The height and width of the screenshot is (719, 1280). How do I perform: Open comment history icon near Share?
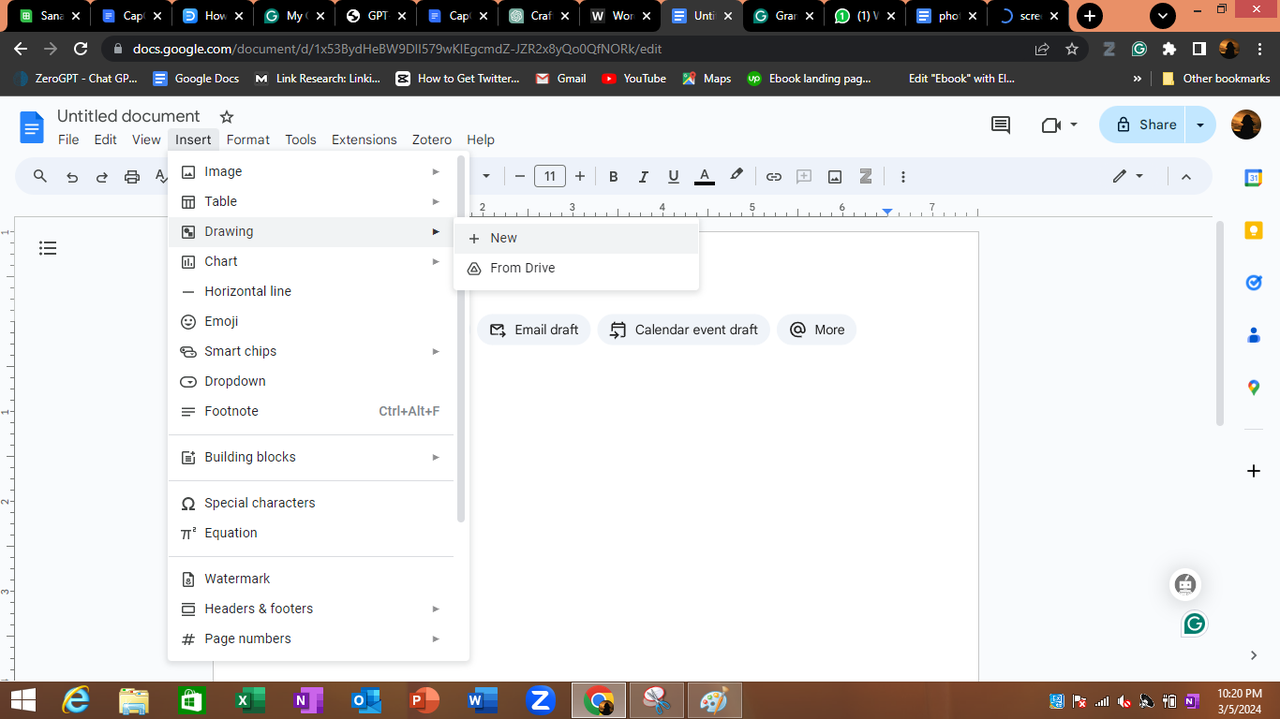click(1000, 125)
